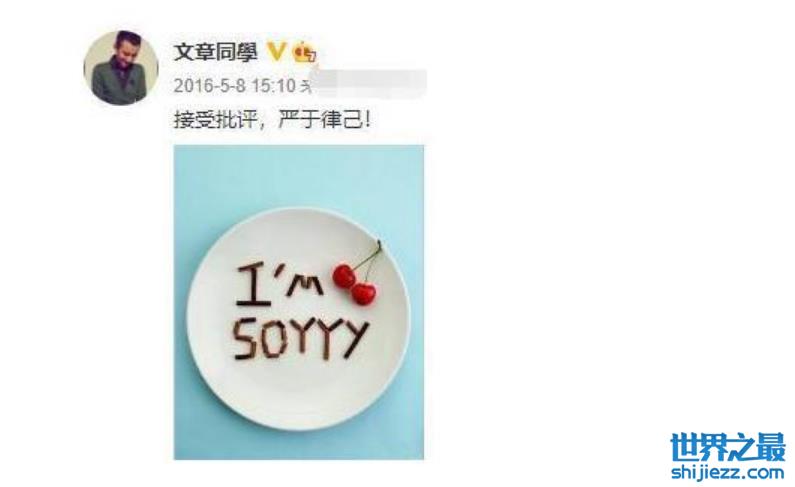Open the poster's round profile avatar

[121, 67]
